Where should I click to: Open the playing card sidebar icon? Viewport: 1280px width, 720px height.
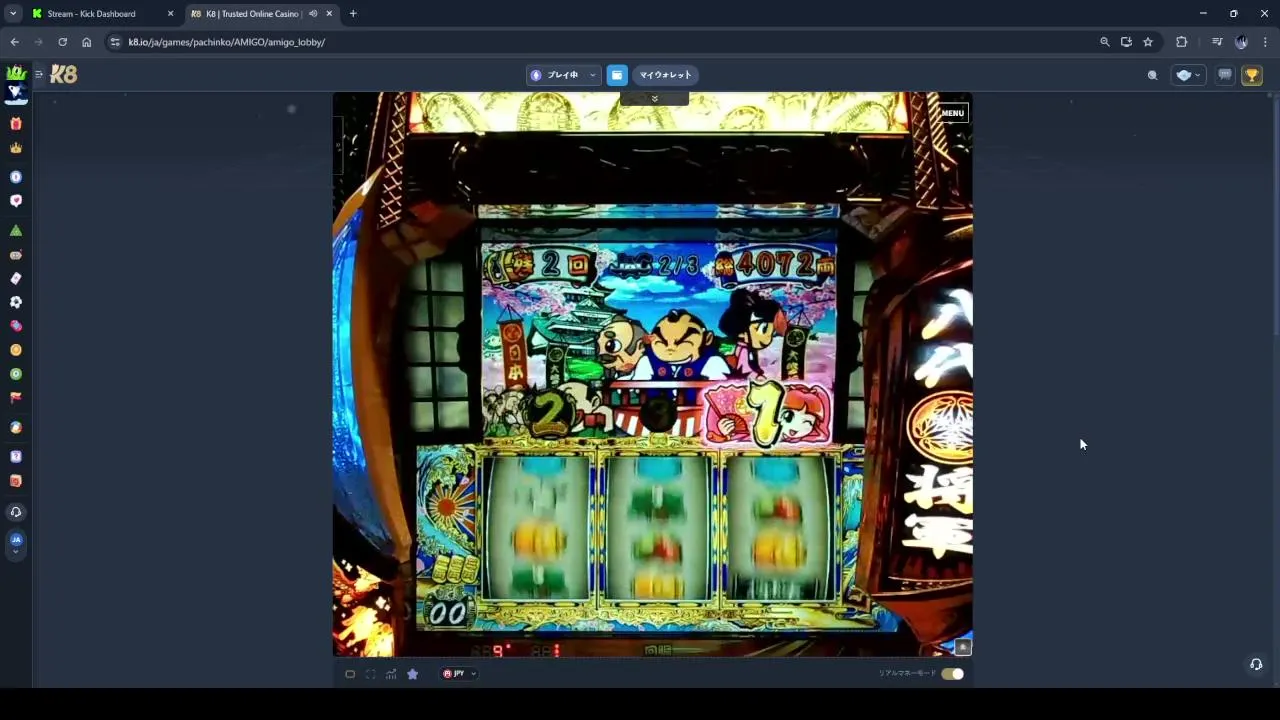pos(15,279)
